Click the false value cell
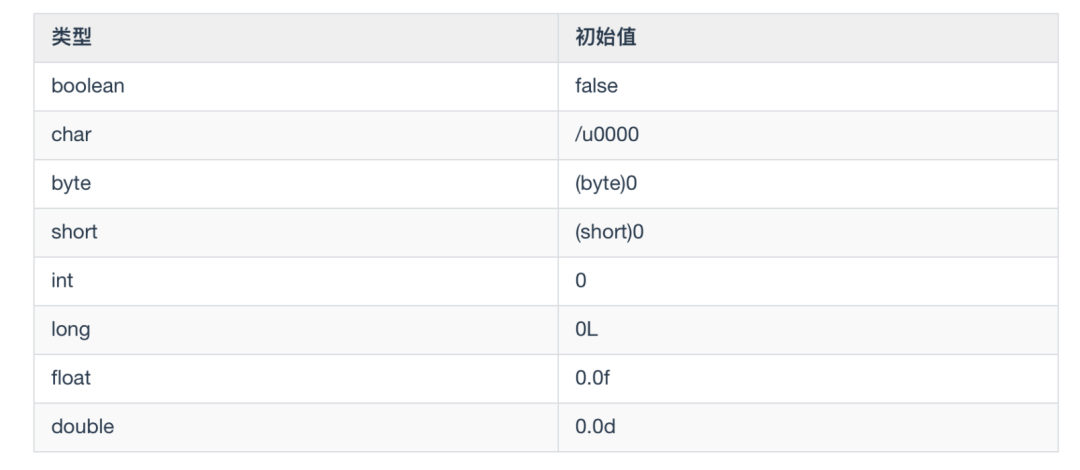 597,86
